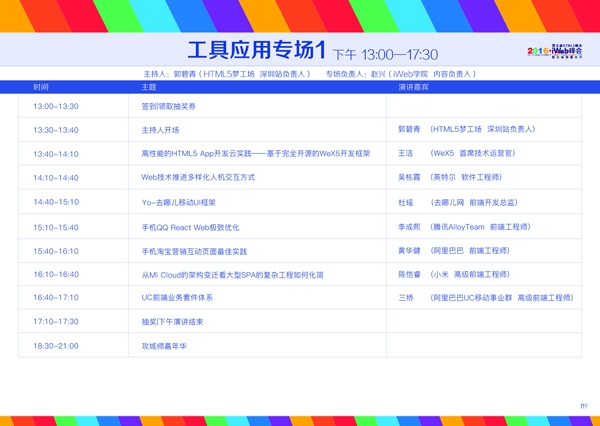Click the 时间 column header

click(x=41, y=87)
